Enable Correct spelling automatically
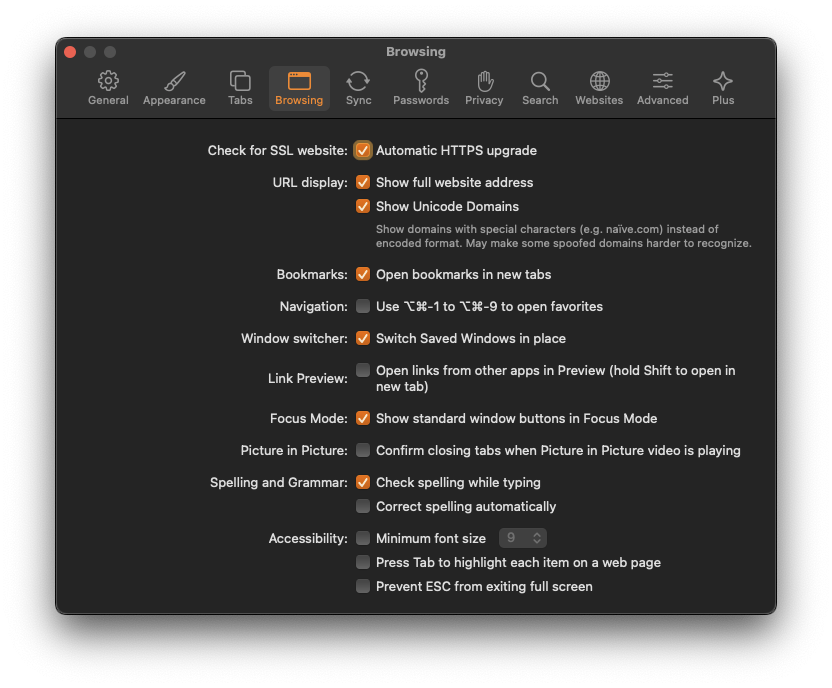 pos(363,506)
